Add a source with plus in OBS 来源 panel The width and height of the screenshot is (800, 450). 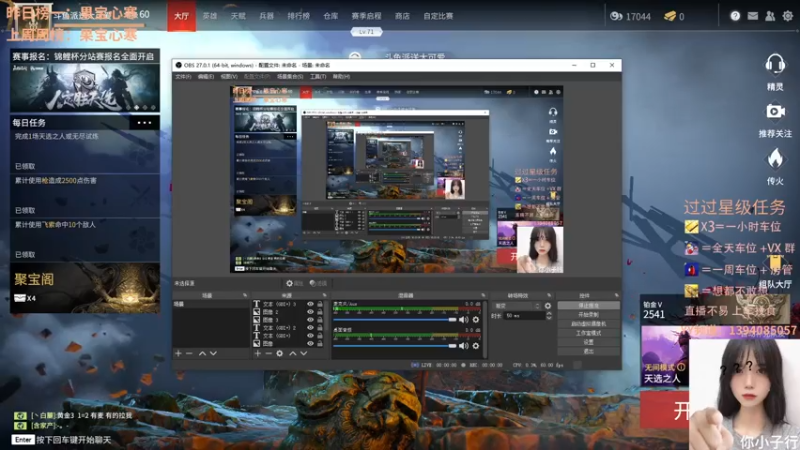tap(258, 353)
